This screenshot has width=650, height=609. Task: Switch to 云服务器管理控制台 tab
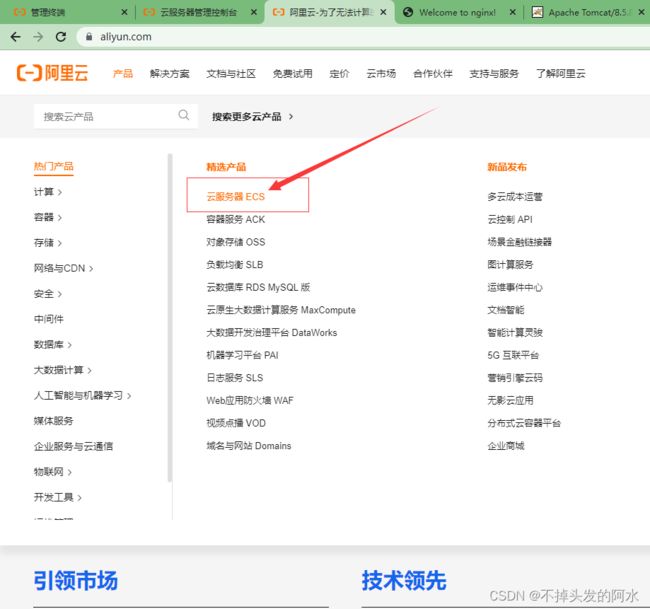pos(198,12)
